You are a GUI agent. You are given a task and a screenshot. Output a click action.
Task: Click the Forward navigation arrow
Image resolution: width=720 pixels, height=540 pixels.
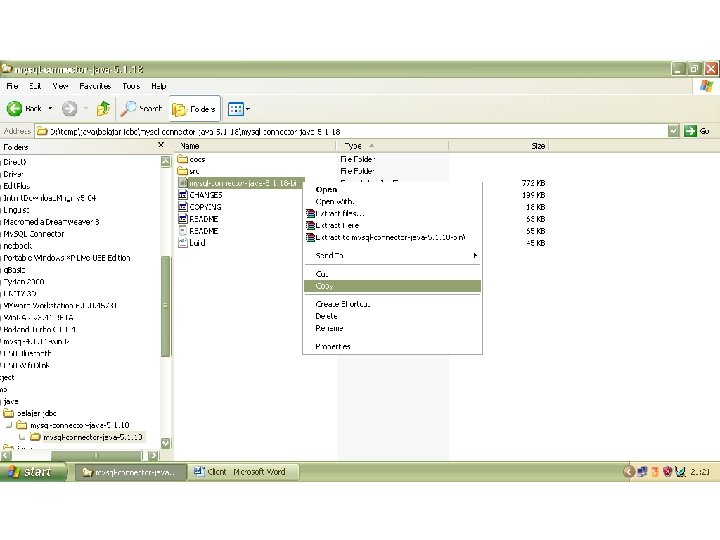pos(70,109)
